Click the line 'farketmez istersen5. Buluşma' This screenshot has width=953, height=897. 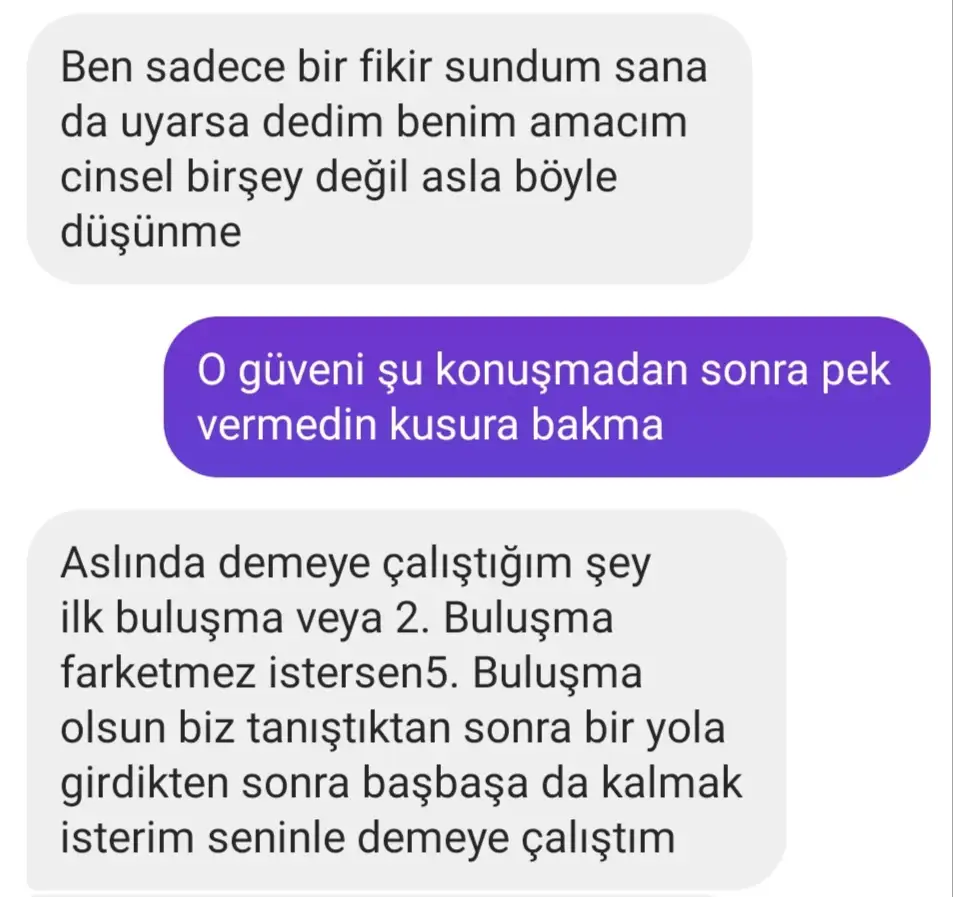tap(351, 673)
